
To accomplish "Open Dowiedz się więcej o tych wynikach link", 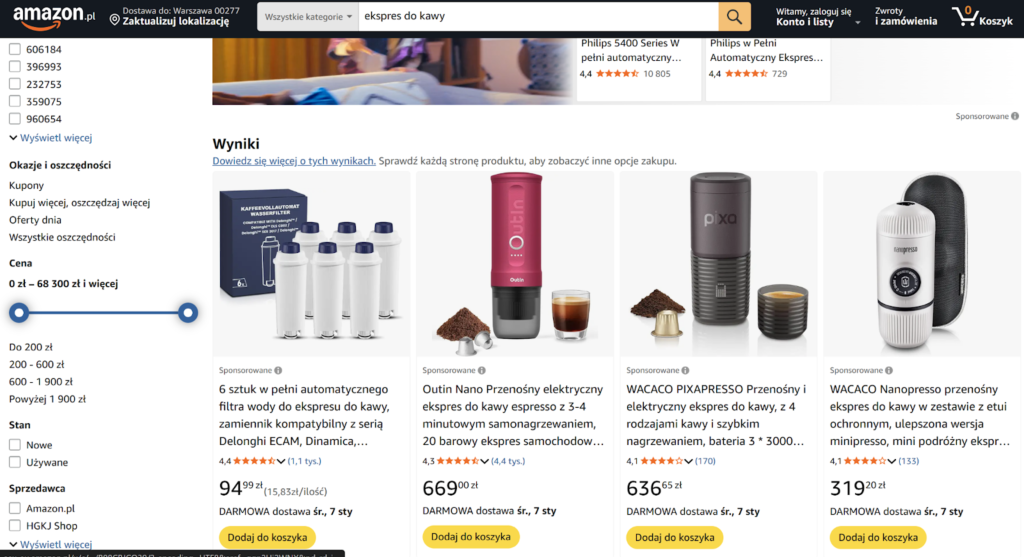I will click(x=294, y=161).
